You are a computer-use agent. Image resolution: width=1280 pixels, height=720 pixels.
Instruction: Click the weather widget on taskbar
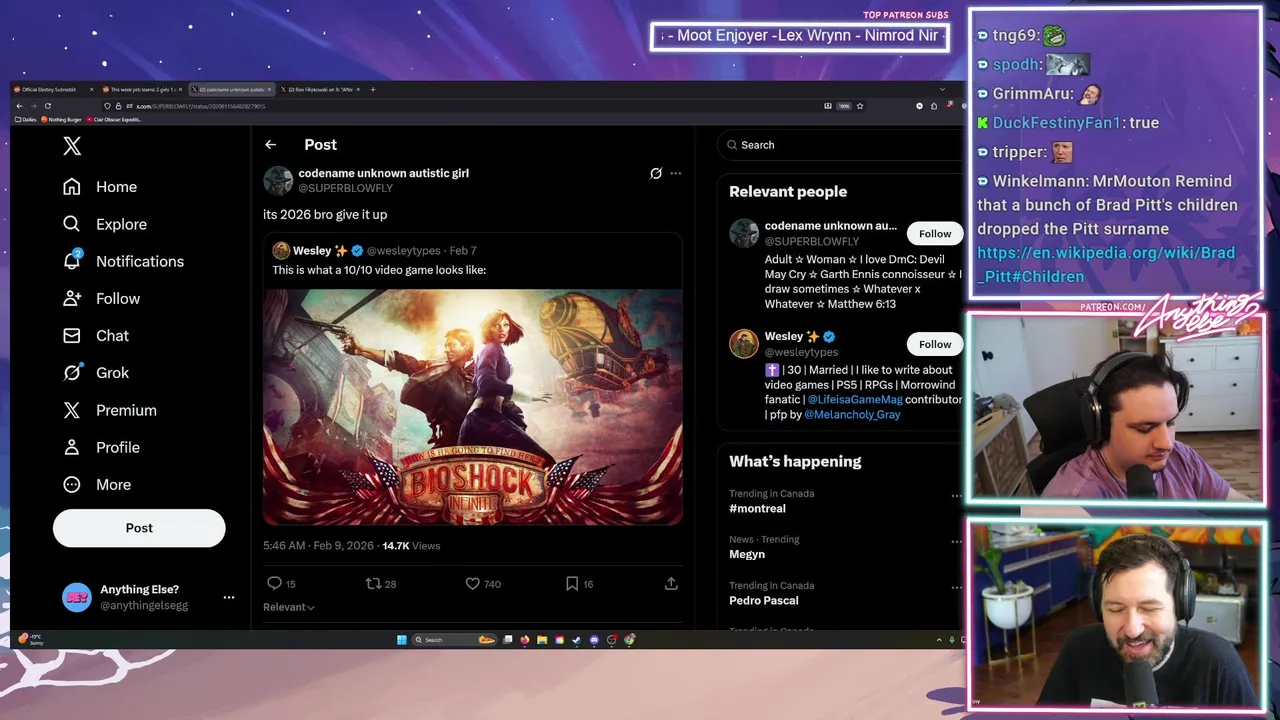(30, 639)
